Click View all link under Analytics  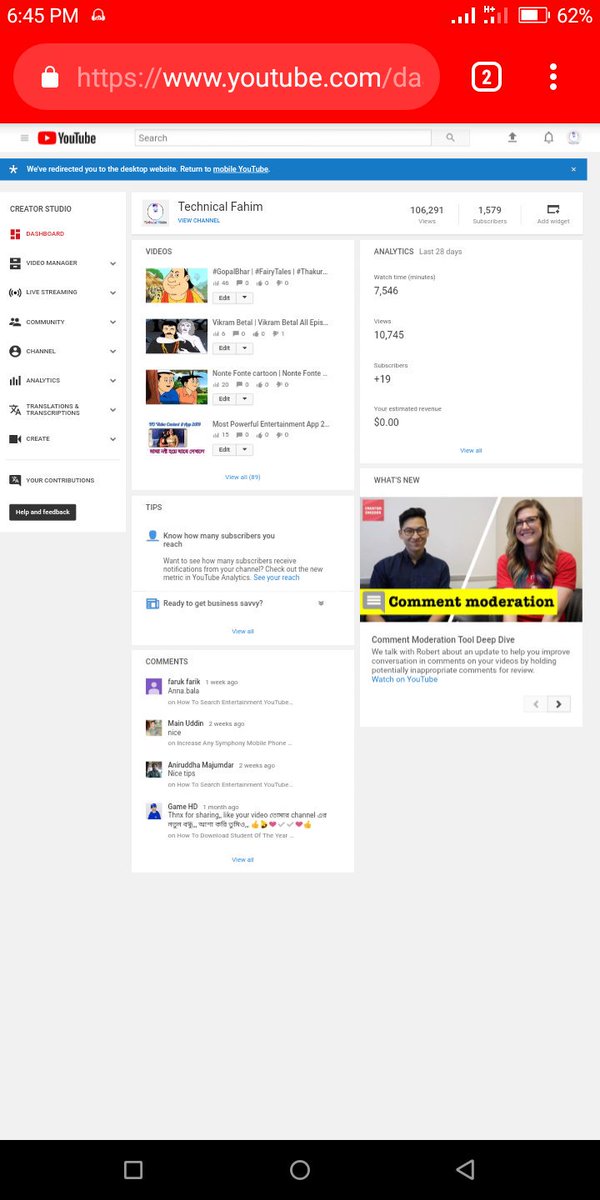pyautogui.click(x=471, y=451)
